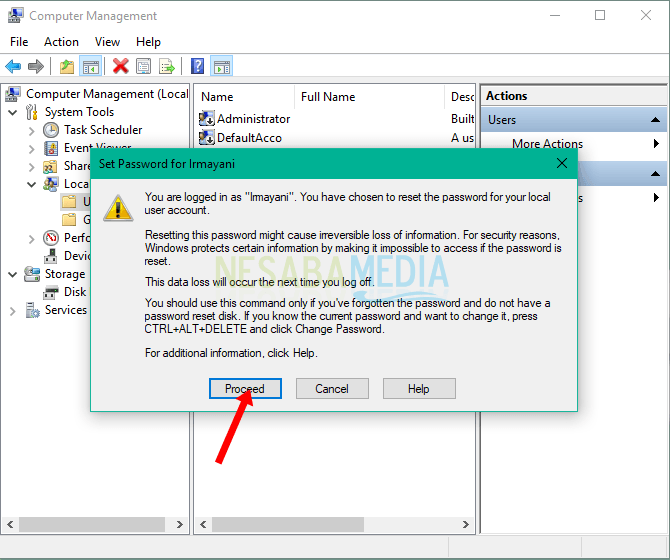Click right arrow of users list scrollbar
This screenshot has height=560, width=670.
pos(466,524)
